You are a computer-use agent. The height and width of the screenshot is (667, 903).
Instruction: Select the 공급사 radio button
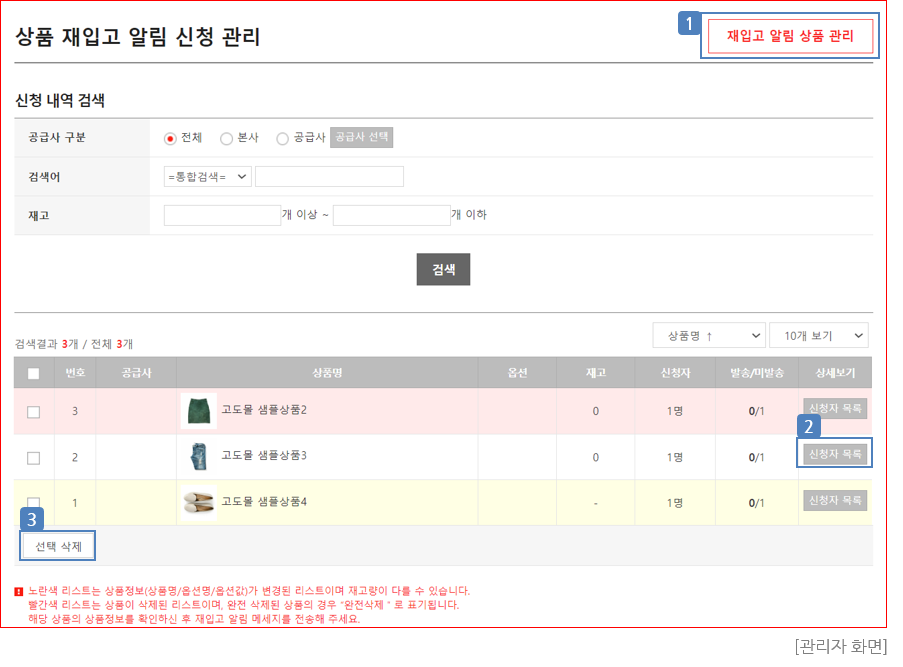point(283,138)
